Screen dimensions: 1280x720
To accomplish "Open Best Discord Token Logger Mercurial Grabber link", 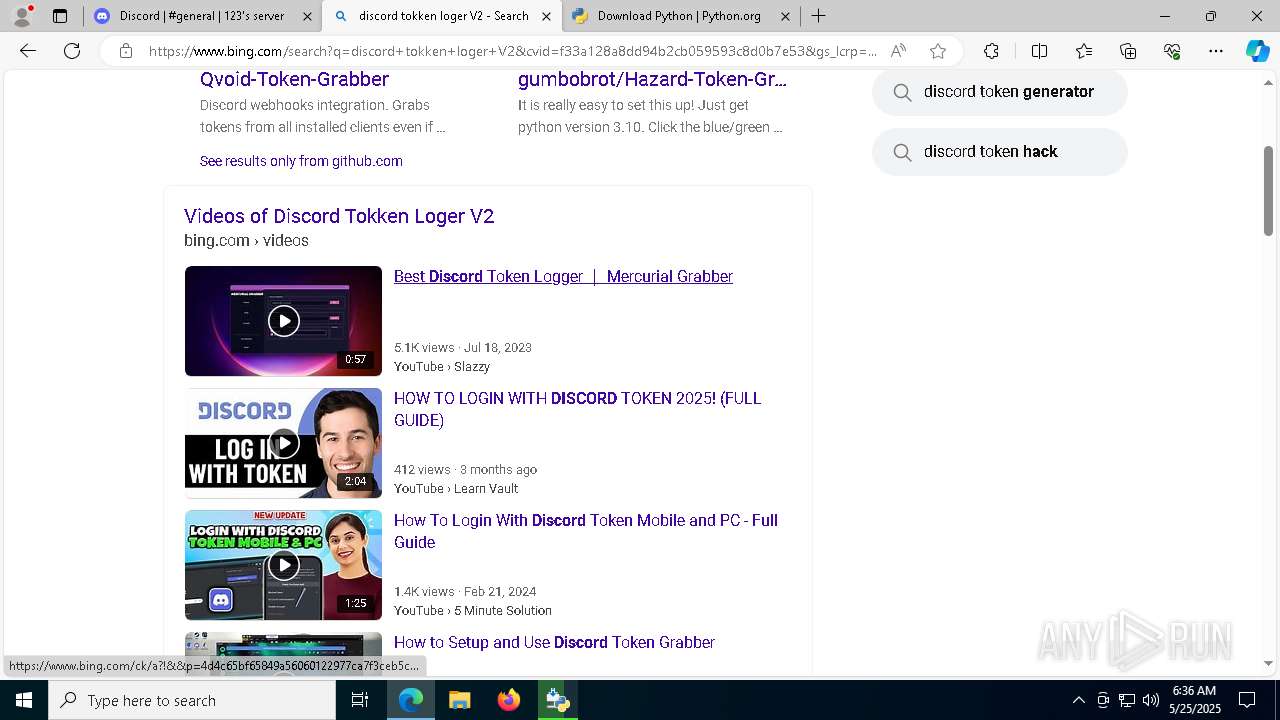I will tap(563, 276).
